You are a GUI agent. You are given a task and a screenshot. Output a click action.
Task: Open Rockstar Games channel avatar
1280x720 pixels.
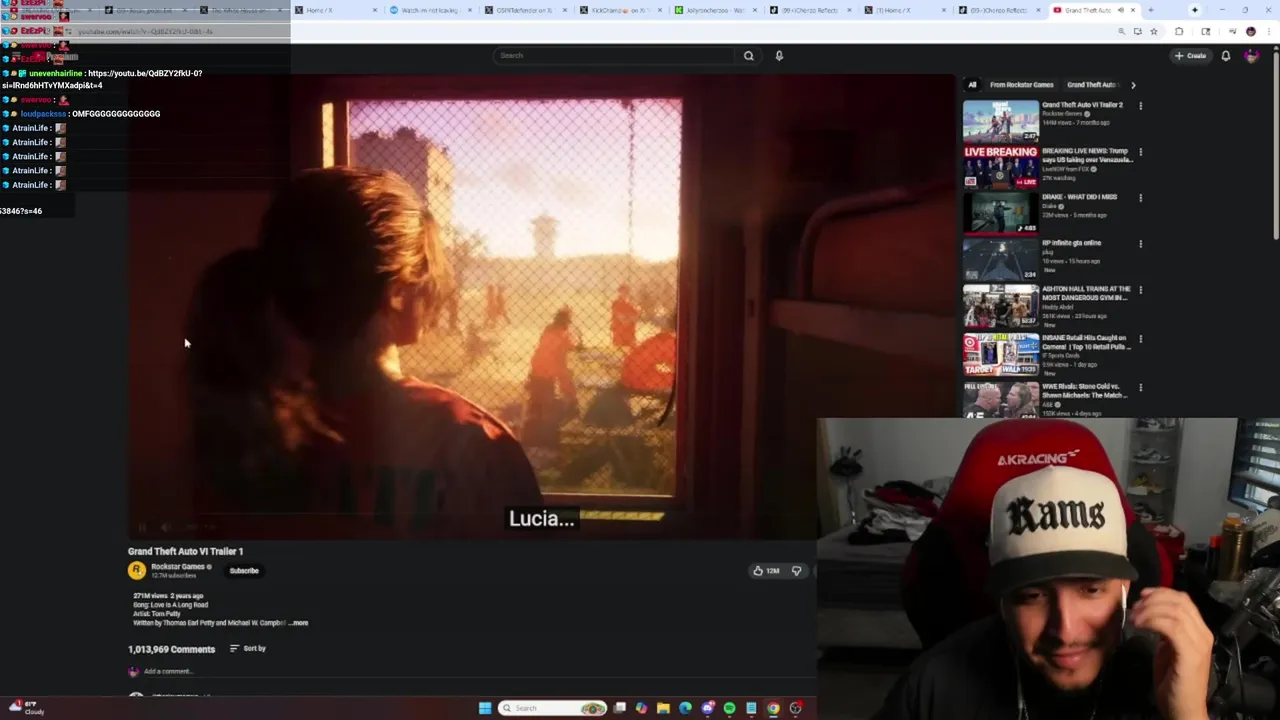pos(137,571)
